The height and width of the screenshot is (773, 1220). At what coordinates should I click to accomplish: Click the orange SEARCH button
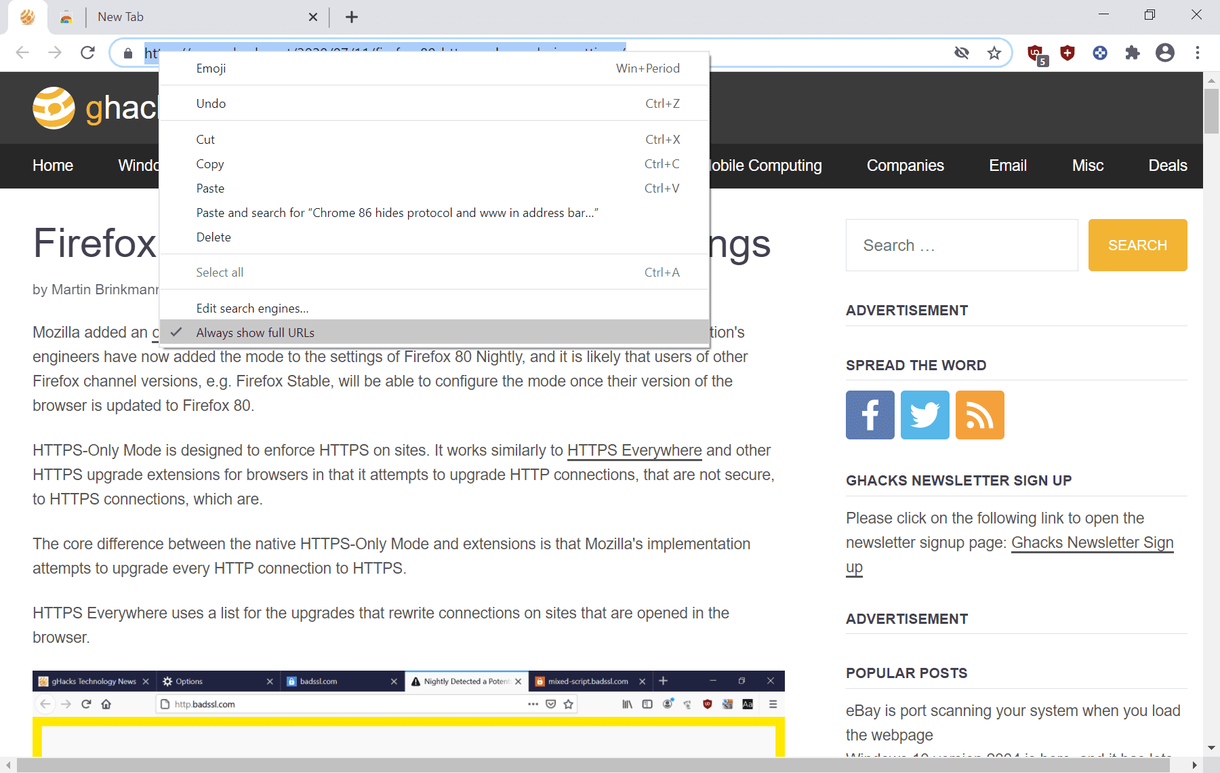[x=1138, y=245]
